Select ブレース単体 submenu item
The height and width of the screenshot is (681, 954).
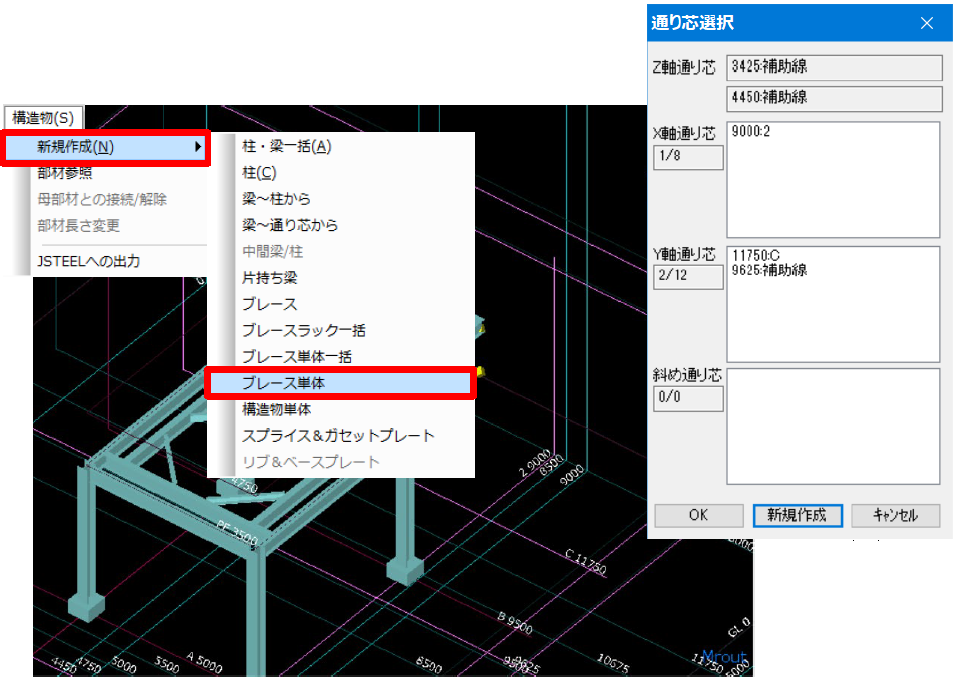point(339,383)
